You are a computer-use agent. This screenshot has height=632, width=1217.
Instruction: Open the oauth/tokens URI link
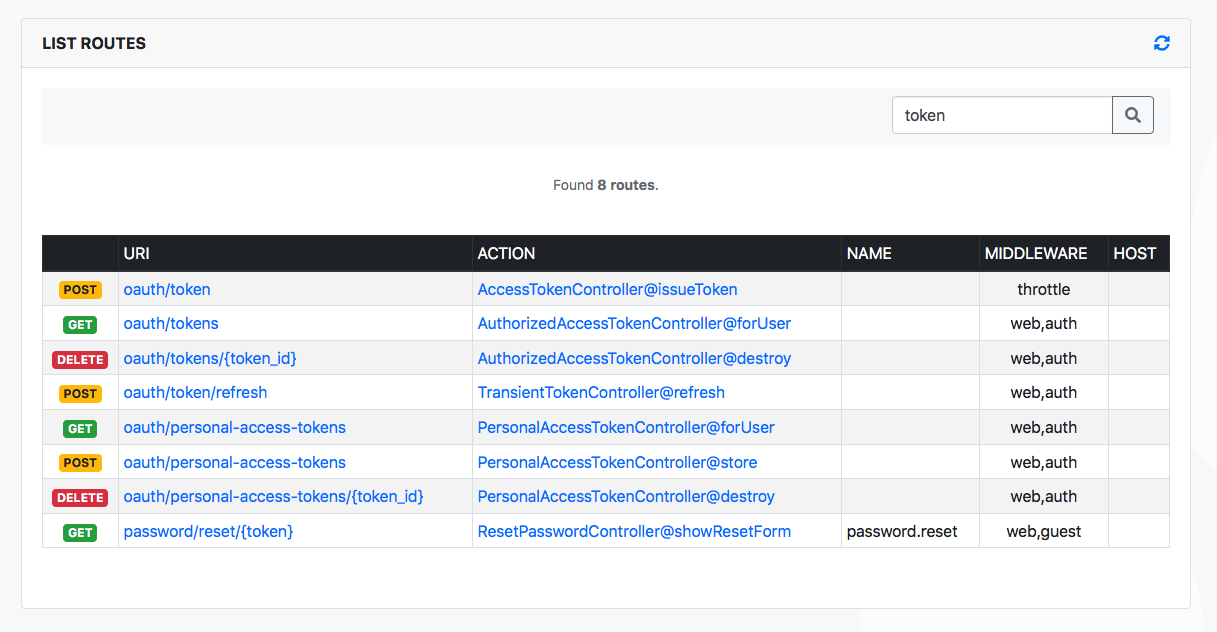coord(171,323)
